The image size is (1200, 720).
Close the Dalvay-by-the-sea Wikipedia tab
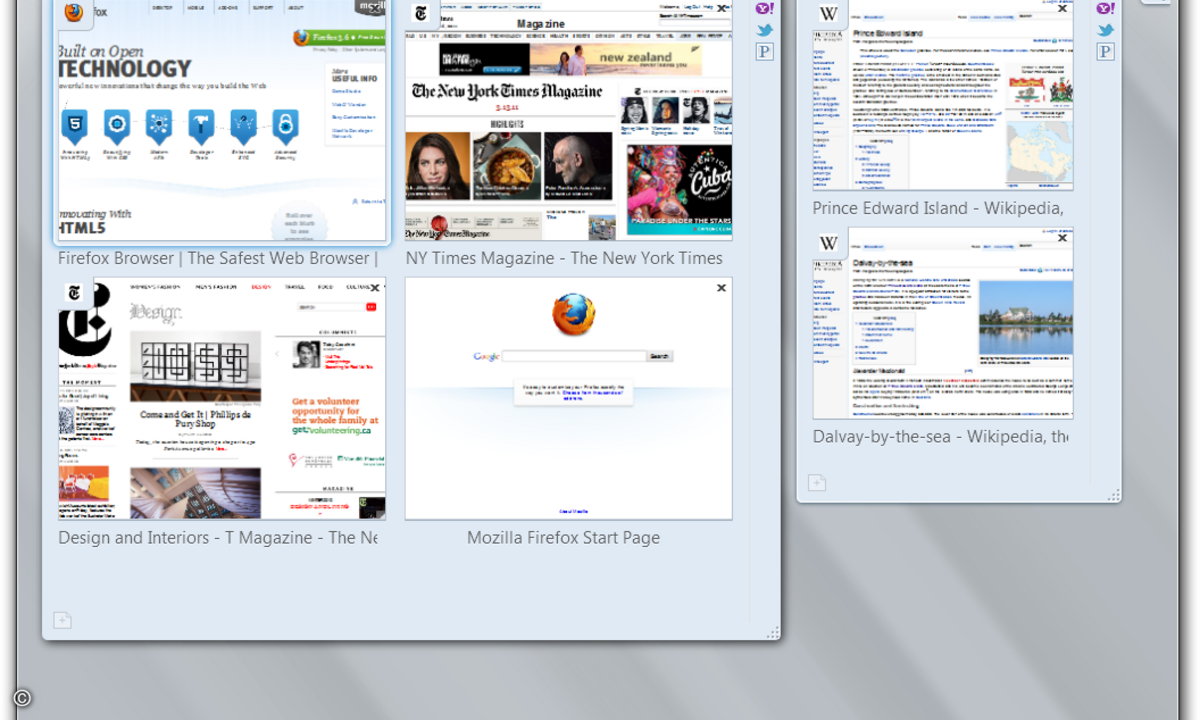click(1063, 238)
